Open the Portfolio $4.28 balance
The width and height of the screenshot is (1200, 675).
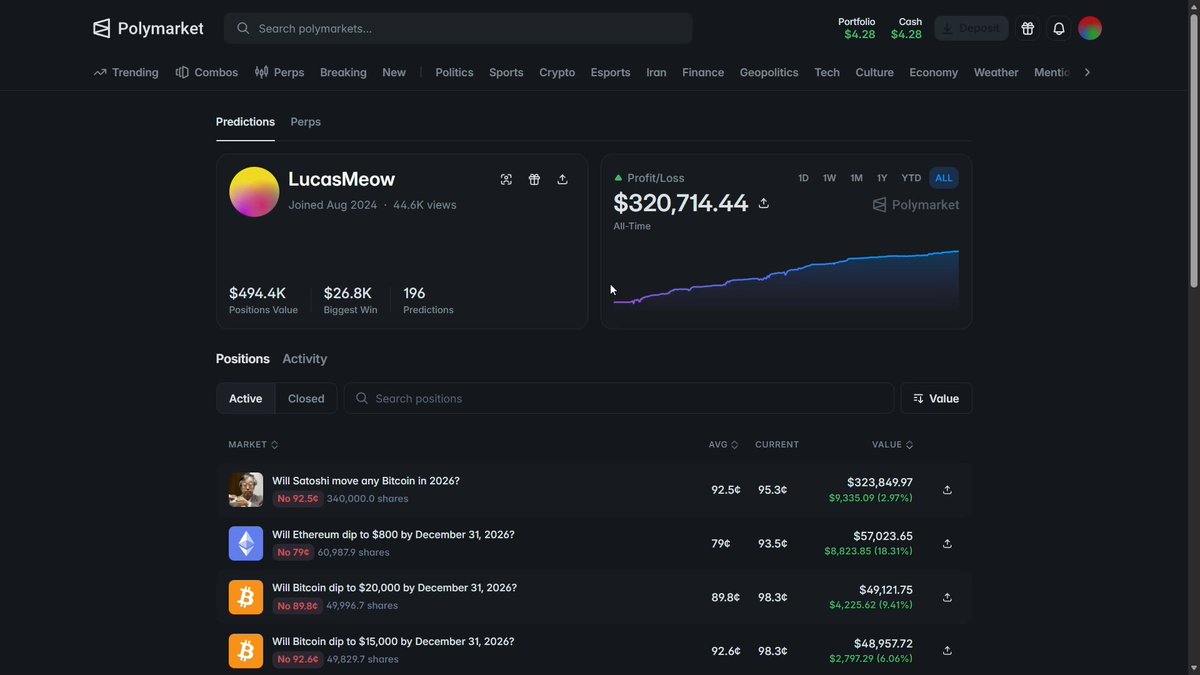(x=858, y=28)
